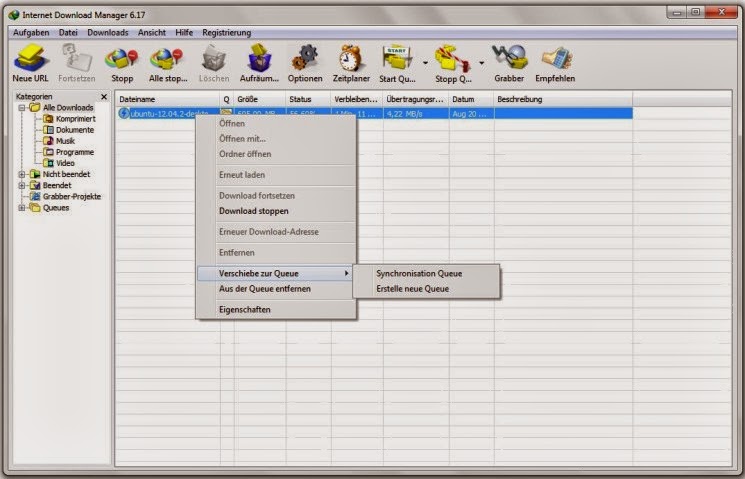The height and width of the screenshot is (479, 745).
Task: Select the Dokumente category icon
Action: (x=48, y=130)
